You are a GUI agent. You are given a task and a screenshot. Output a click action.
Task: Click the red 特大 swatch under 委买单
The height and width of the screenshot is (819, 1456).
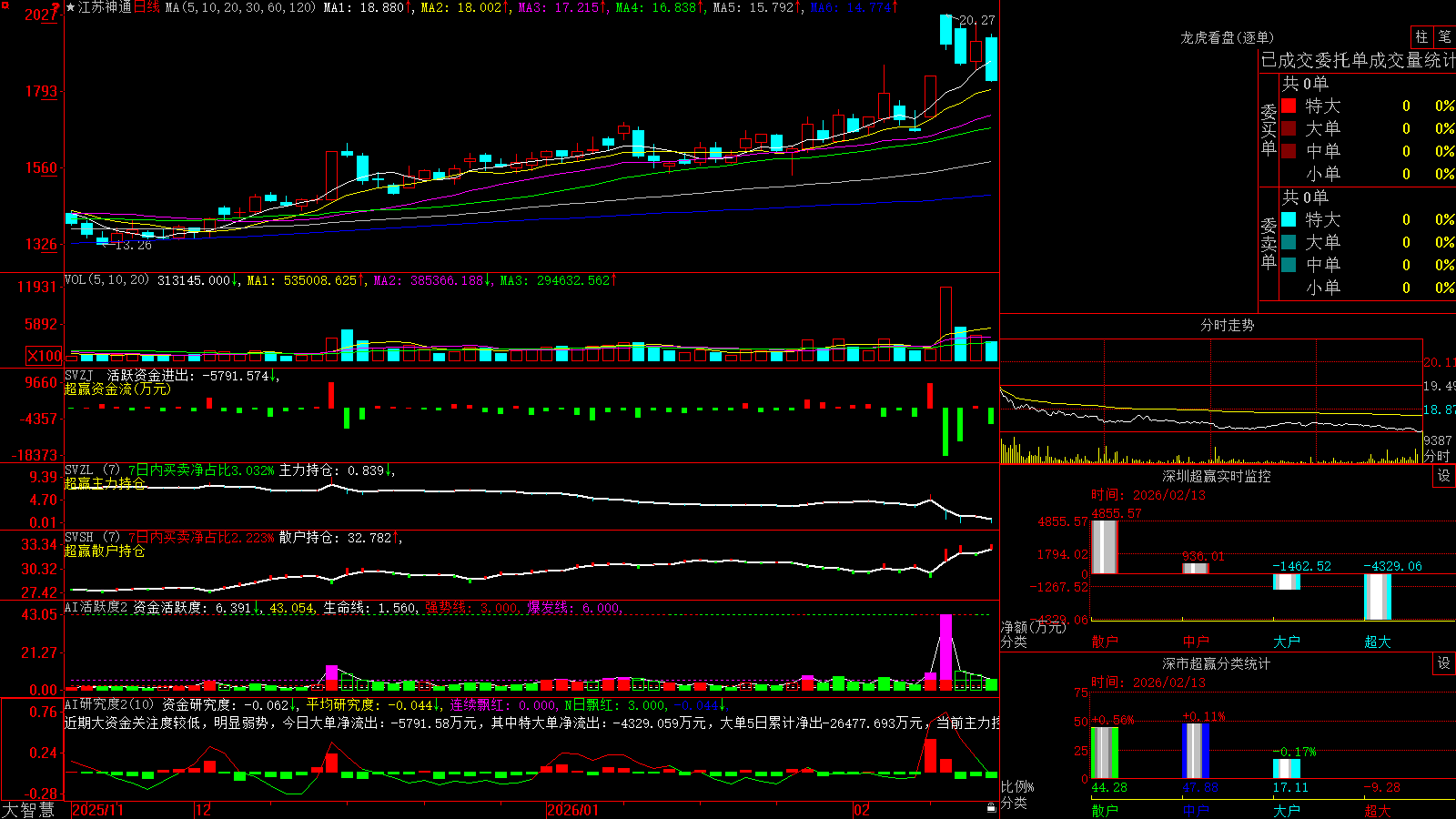pos(1289,106)
